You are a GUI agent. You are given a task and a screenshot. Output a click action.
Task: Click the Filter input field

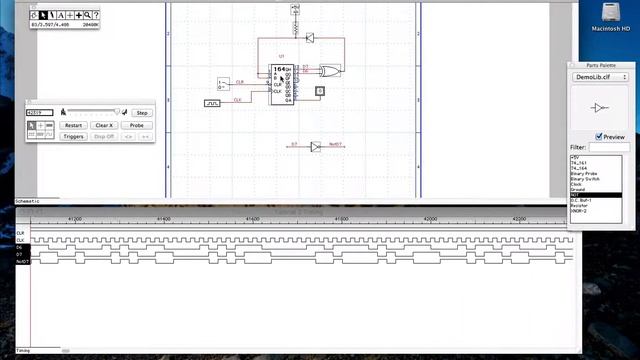click(609, 147)
